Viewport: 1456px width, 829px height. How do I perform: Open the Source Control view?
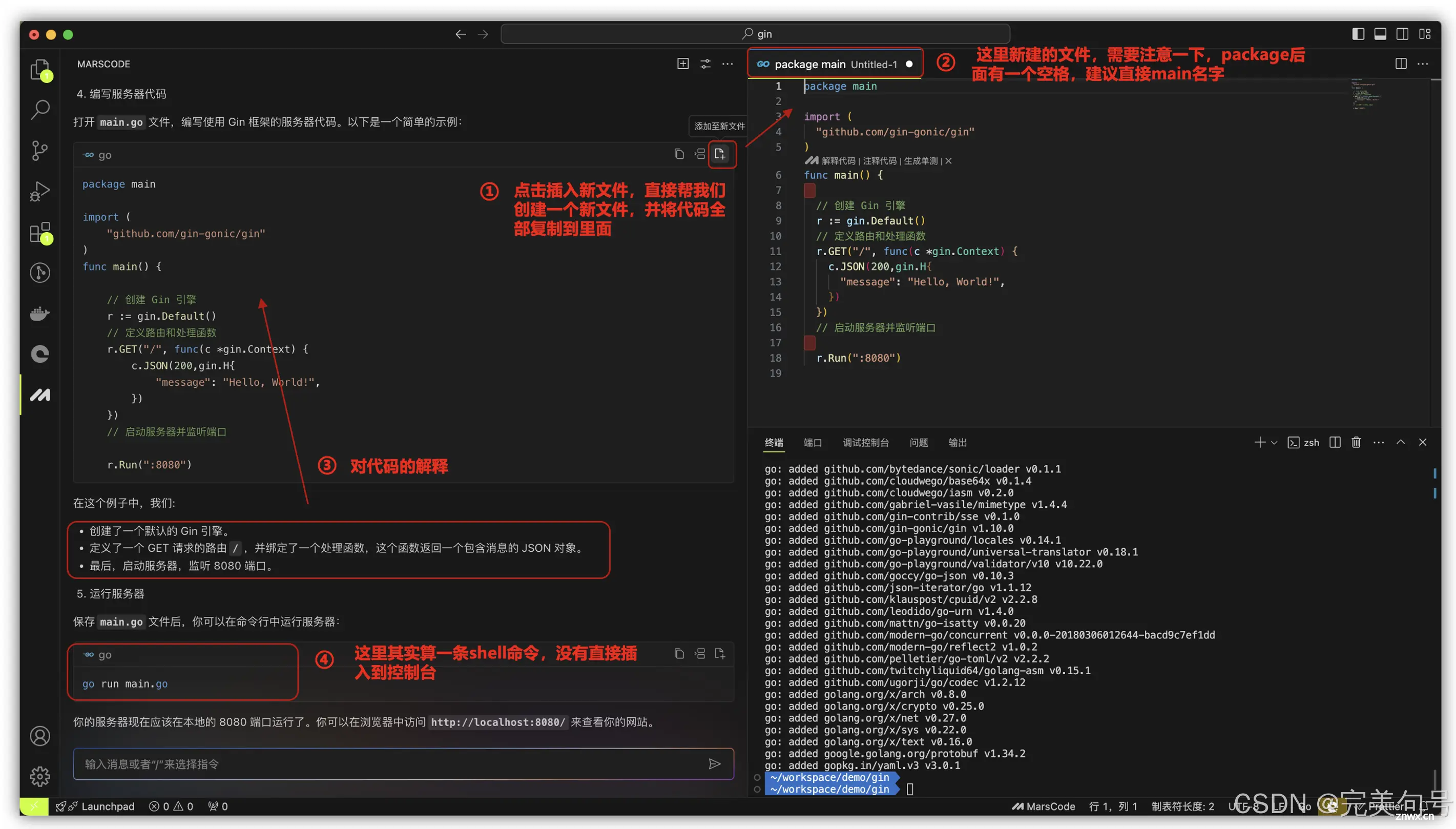[x=40, y=150]
